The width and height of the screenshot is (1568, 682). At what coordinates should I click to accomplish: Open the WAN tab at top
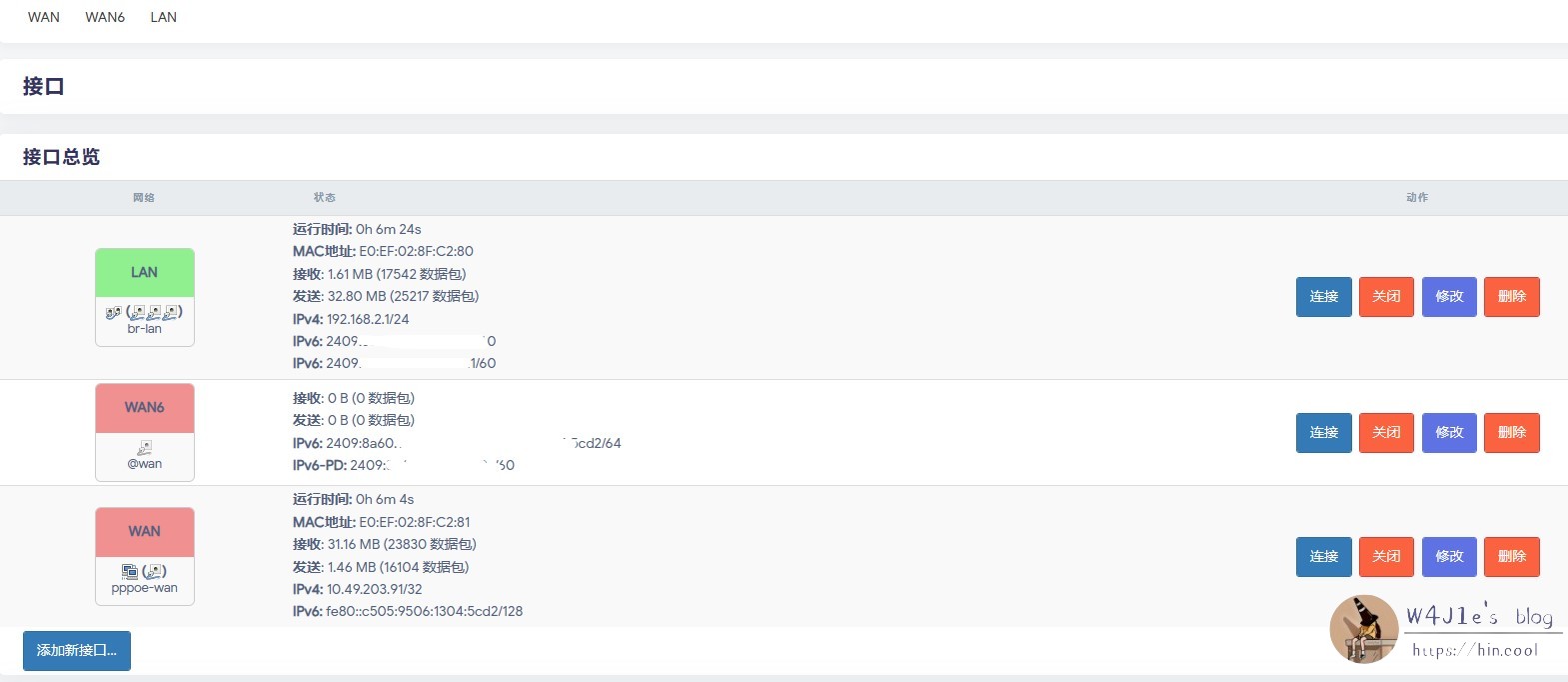44,17
